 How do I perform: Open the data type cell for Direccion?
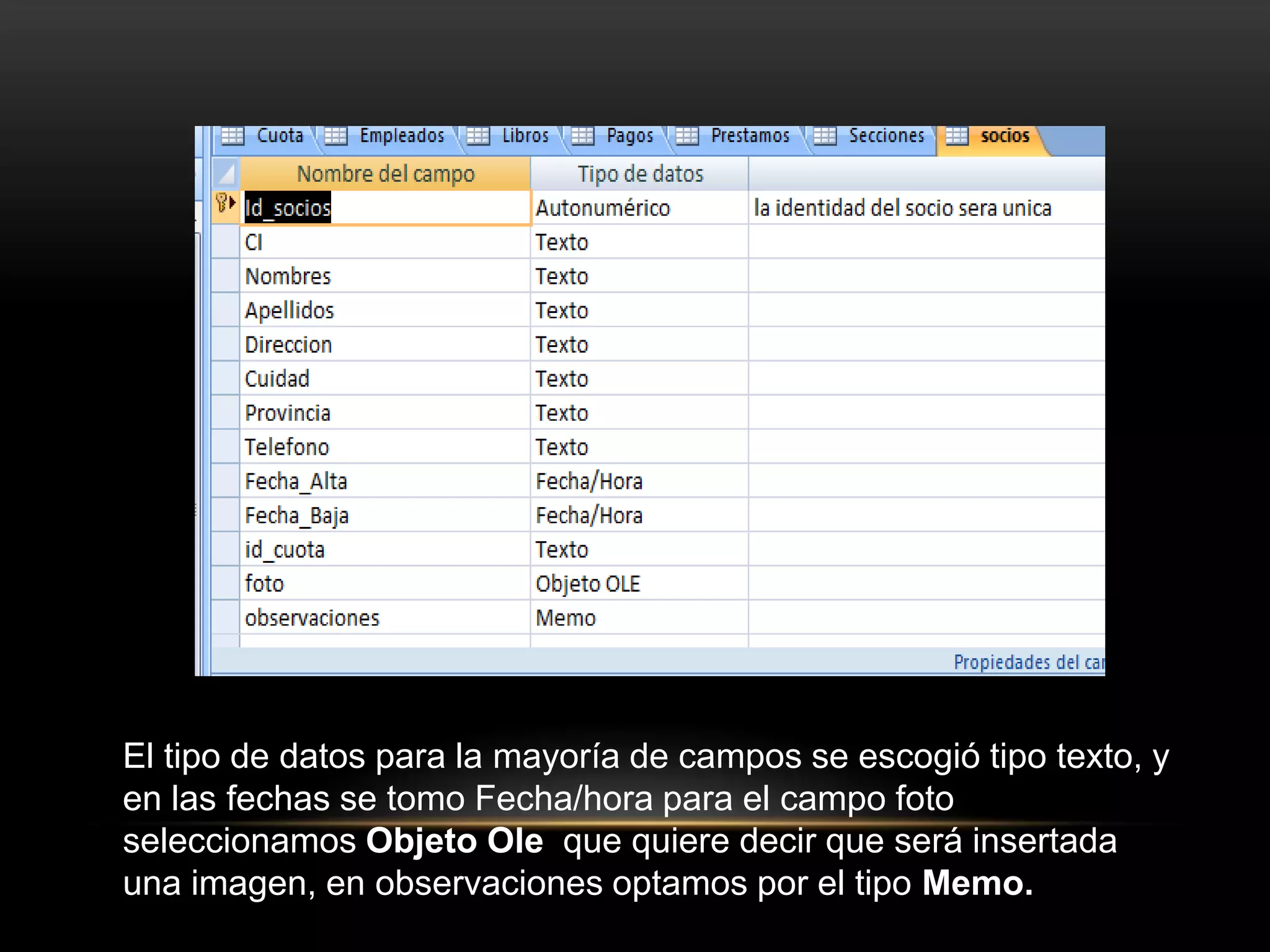tap(640, 344)
